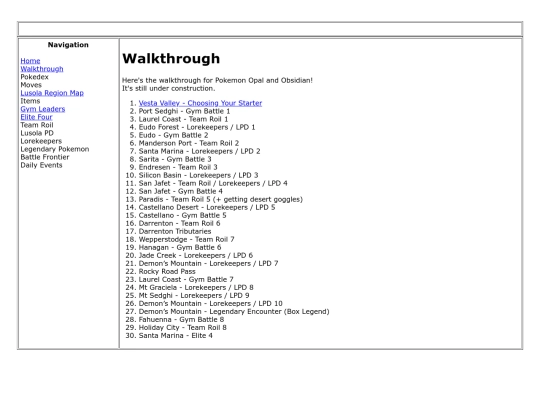
Task: Select Eudo Forest - Lorekeepers / LPD 1
Action: click(197, 127)
